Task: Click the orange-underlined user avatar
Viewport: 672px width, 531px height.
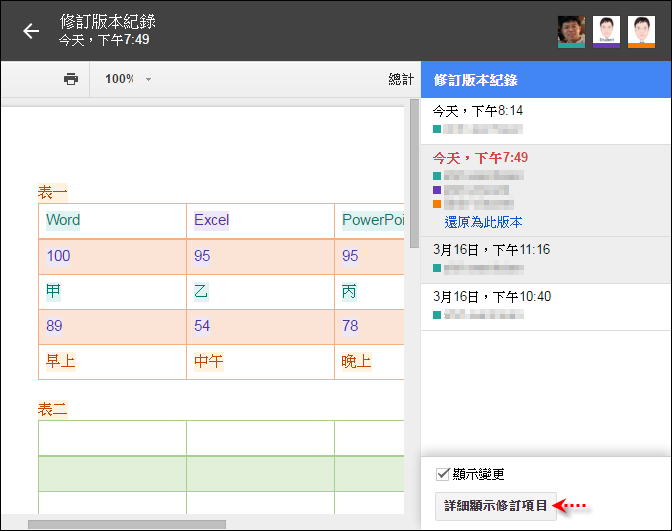Action: [x=641, y=32]
